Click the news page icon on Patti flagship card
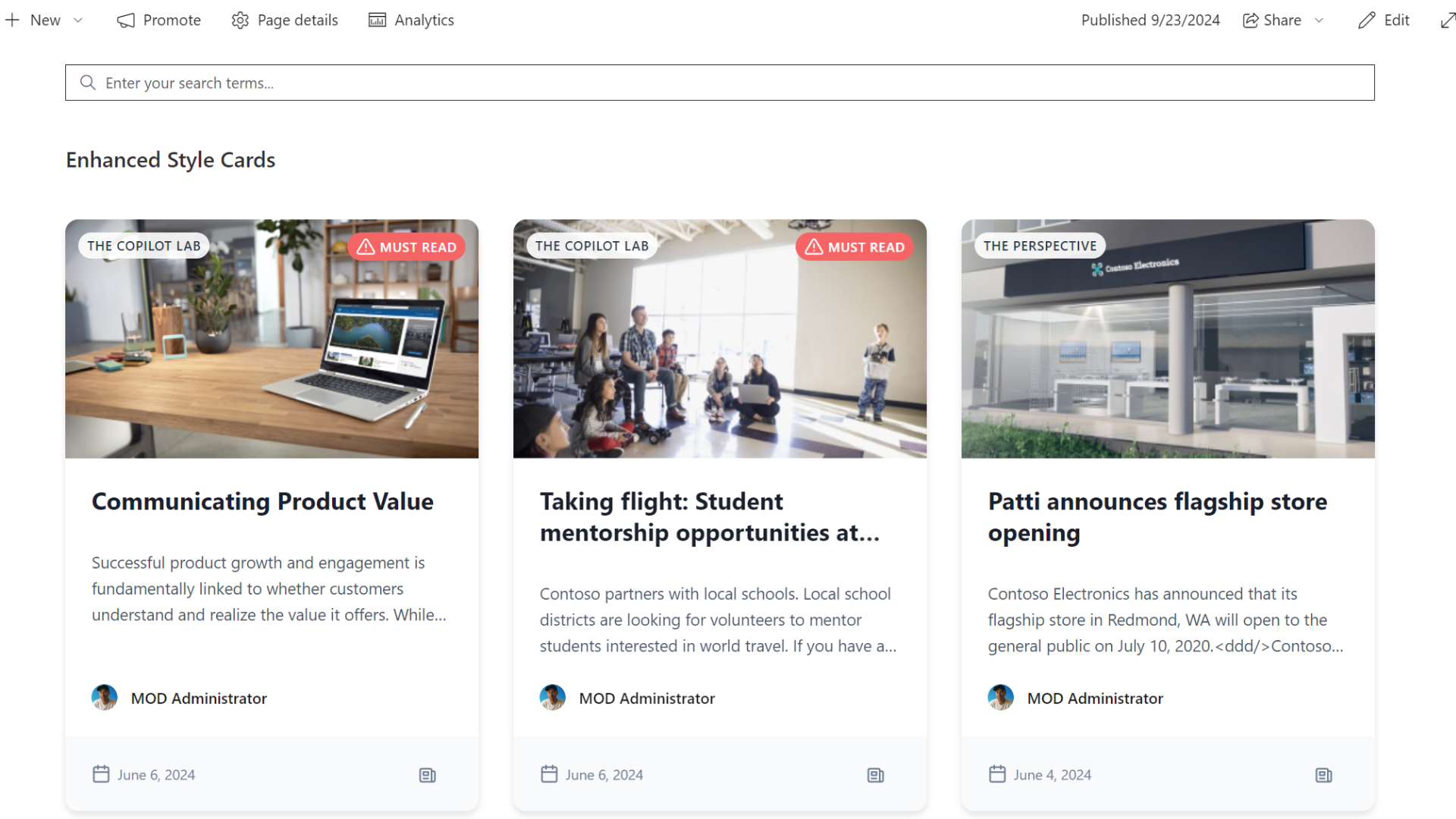 1324,775
